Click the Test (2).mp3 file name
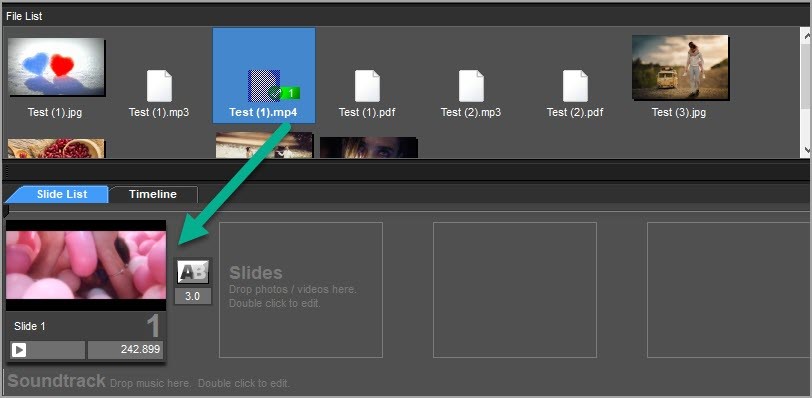Viewport: 812px width, 398px height. (471, 112)
